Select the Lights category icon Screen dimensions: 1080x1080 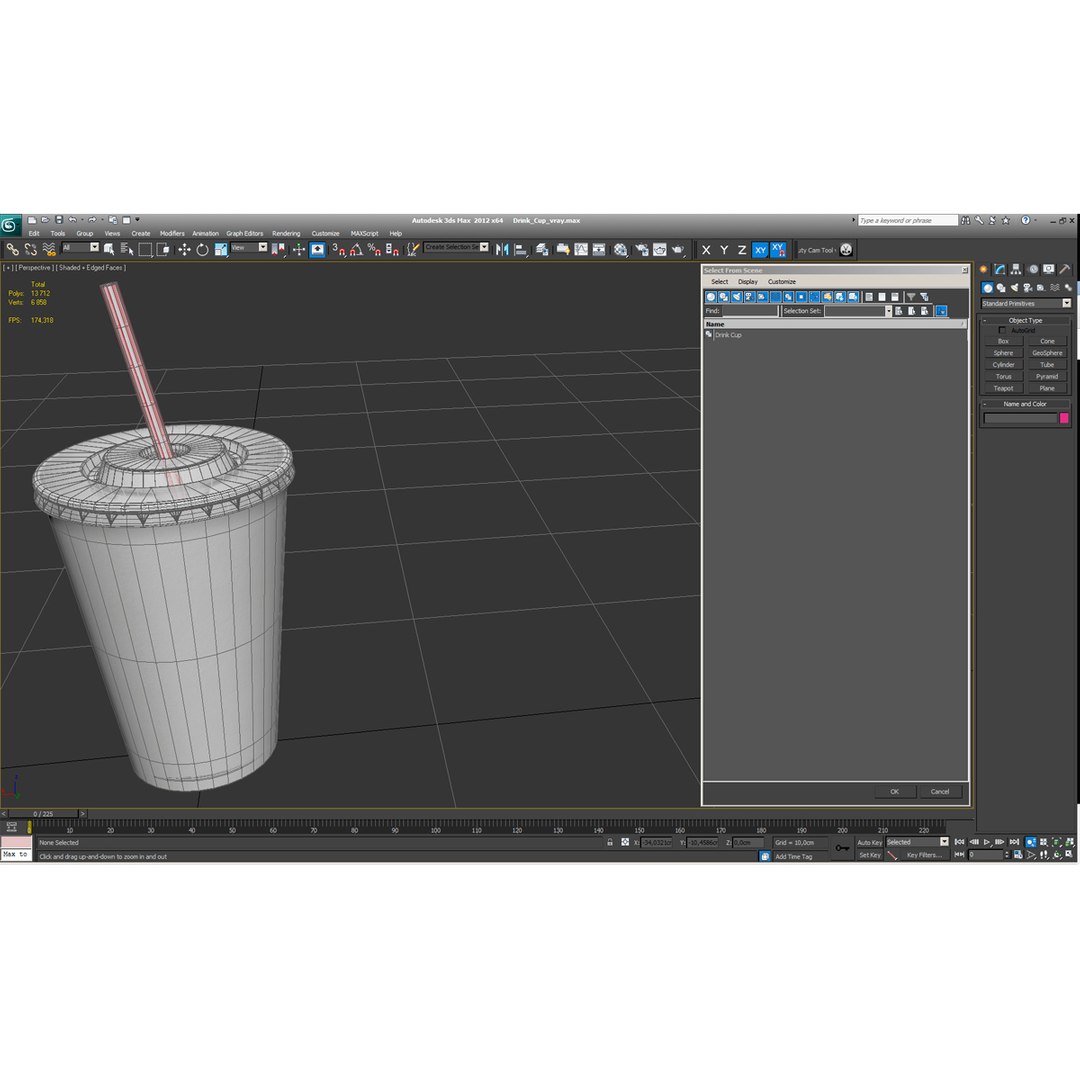point(1014,288)
